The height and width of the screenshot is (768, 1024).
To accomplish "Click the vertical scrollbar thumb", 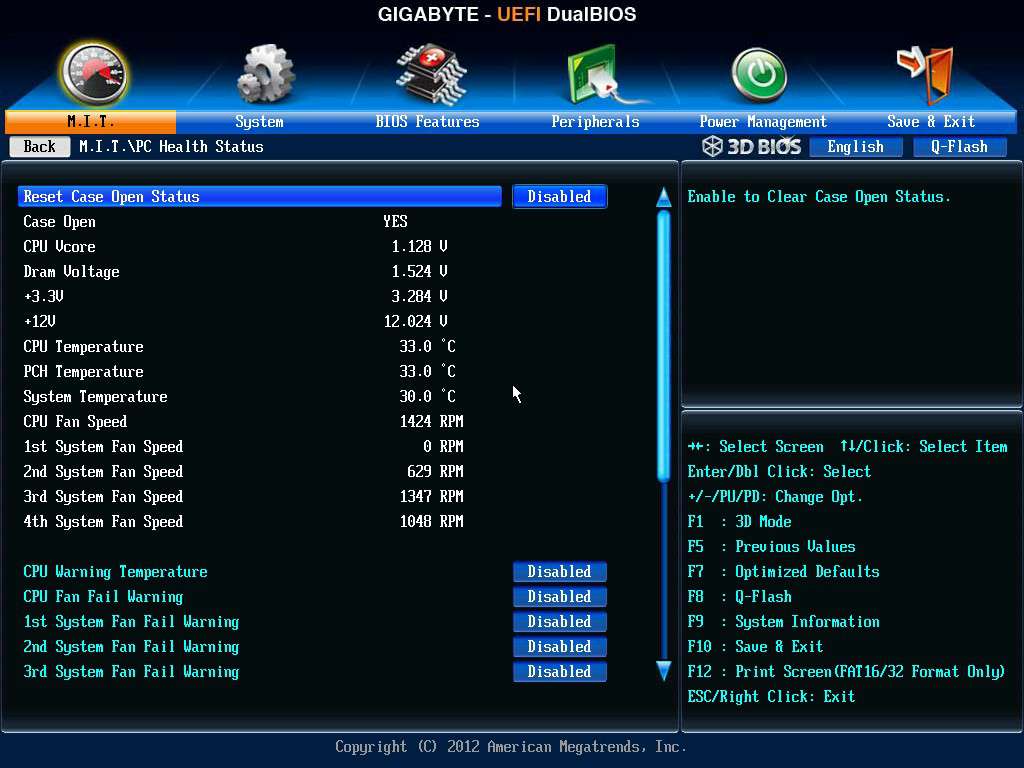I will tap(664, 346).
